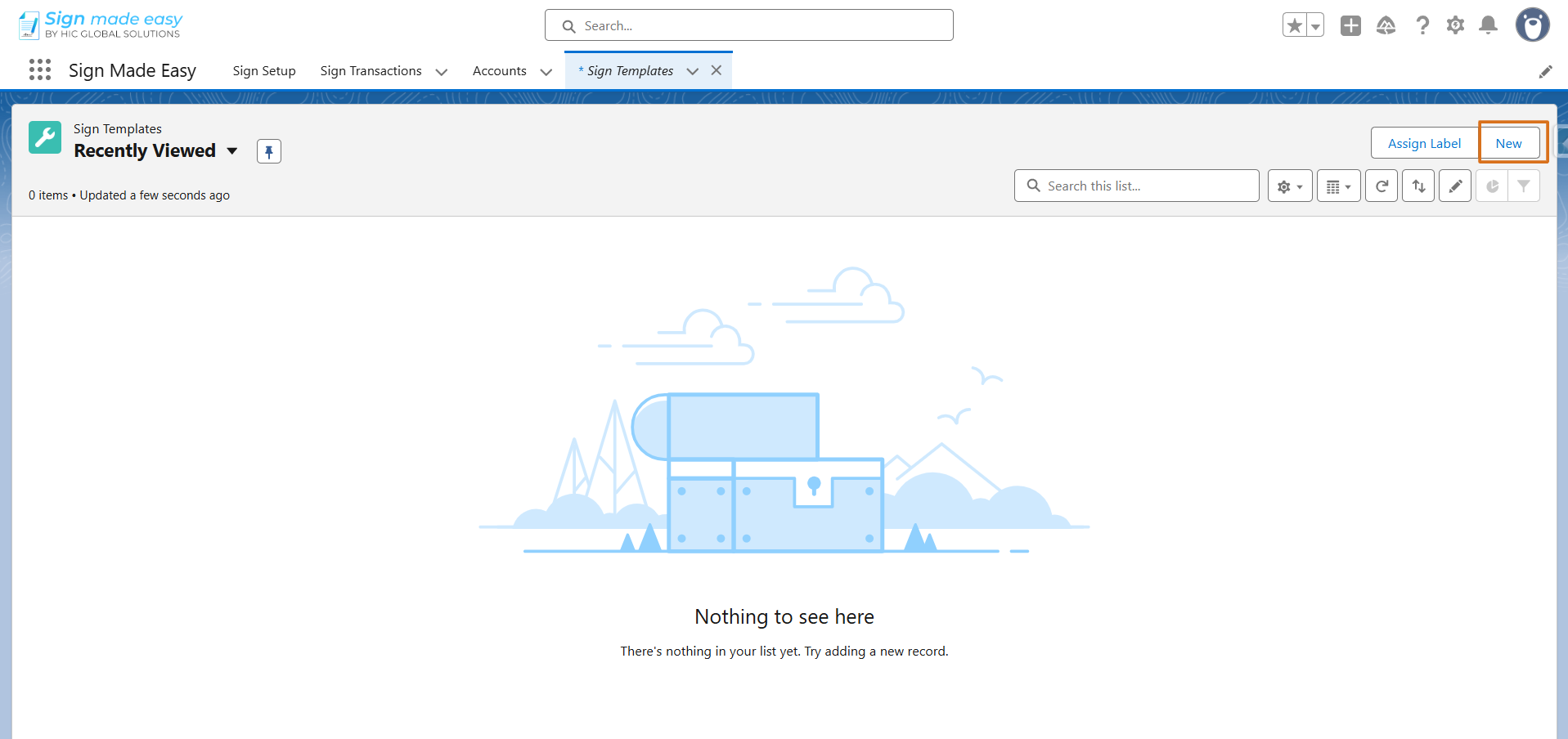
Task: Open Salesforce Help question mark
Action: tap(1422, 25)
